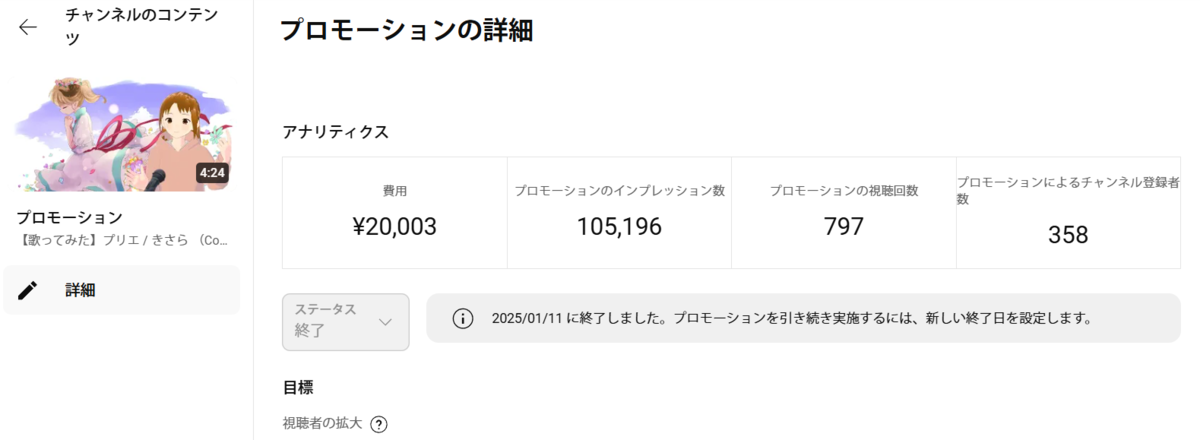The image size is (1200, 440).
Task: Open the ステータス dropdown
Action: click(x=346, y=322)
